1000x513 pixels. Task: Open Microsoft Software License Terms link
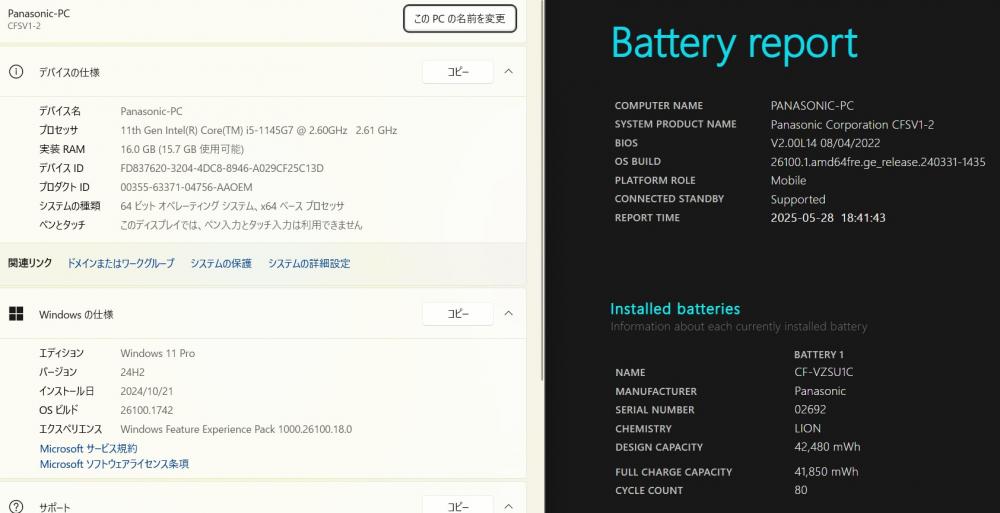(114, 464)
